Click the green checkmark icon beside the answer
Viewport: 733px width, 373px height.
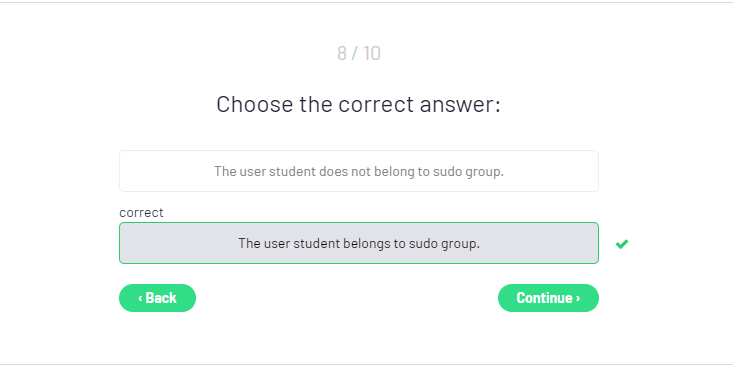[622, 244]
